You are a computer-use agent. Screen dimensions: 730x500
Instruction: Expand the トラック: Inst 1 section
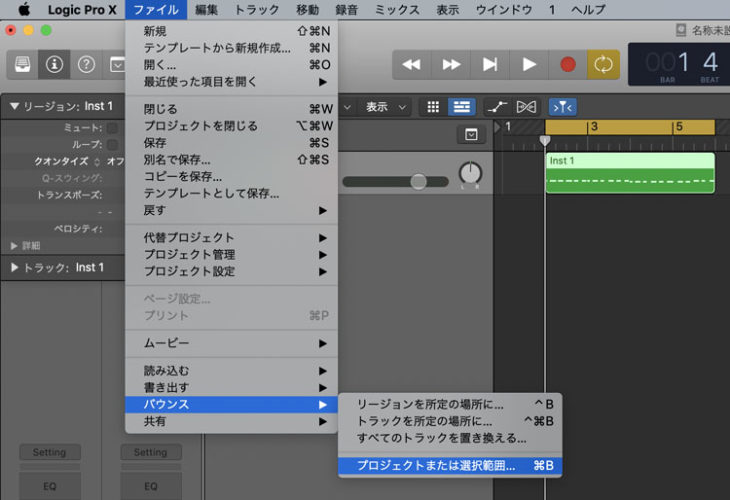coord(14,267)
